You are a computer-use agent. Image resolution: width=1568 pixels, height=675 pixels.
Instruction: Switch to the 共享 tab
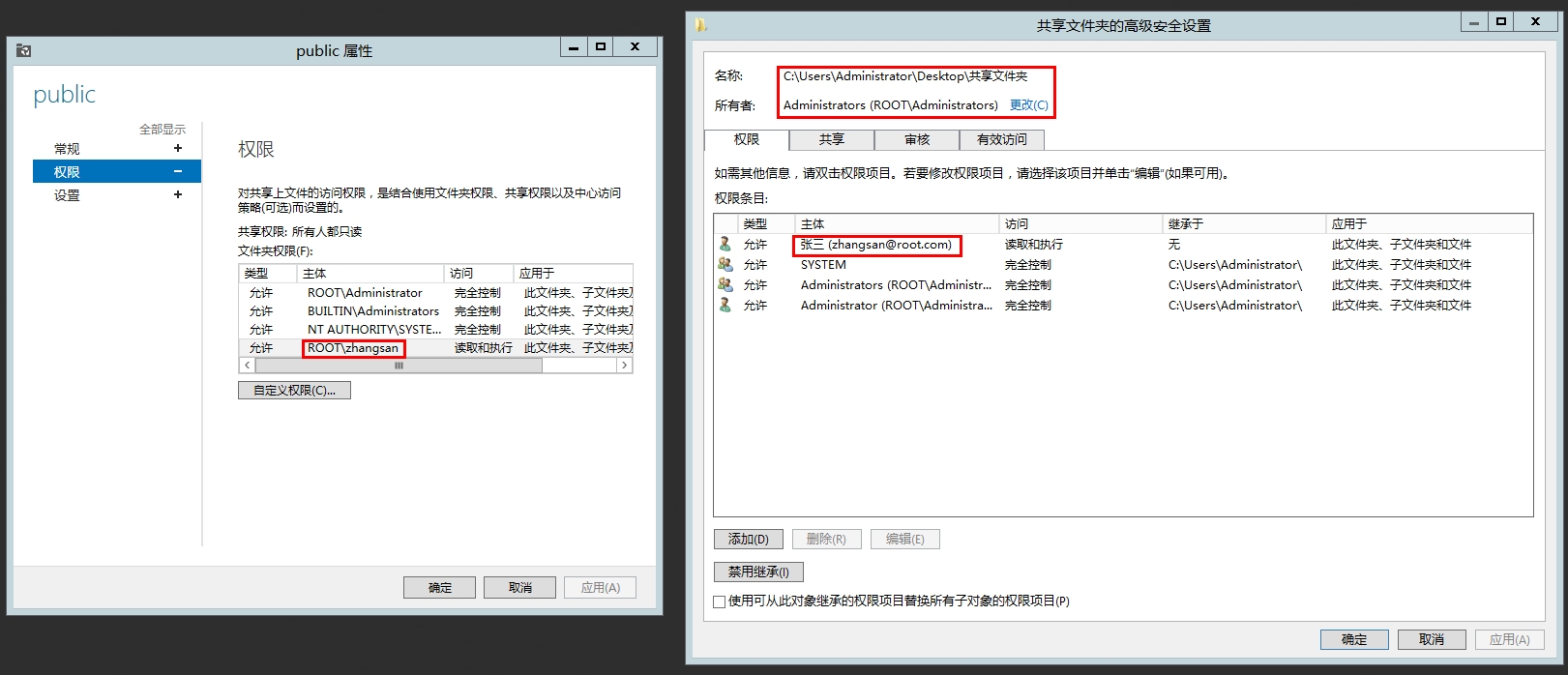(831, 140)
